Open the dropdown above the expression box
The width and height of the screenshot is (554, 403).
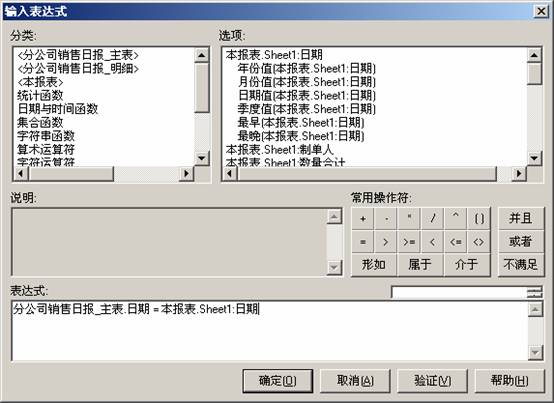coord(535,292)
